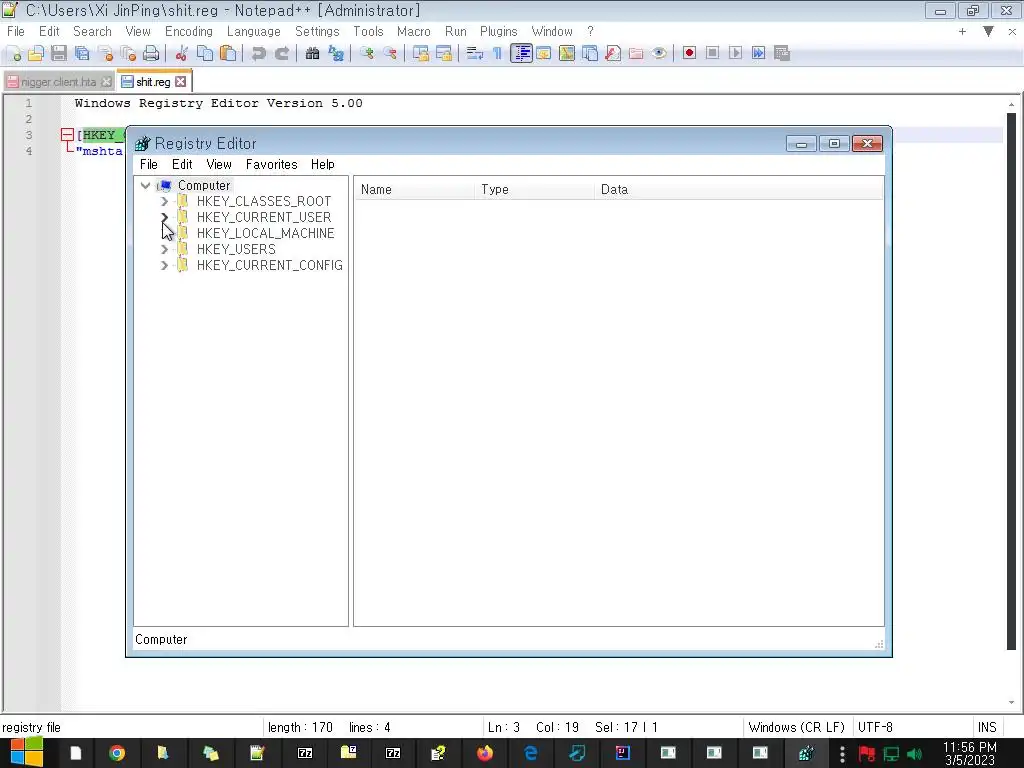Collapse the fold marker on line 3
The height and width of the screenshot is (768, 1024).
pos(67,135)
